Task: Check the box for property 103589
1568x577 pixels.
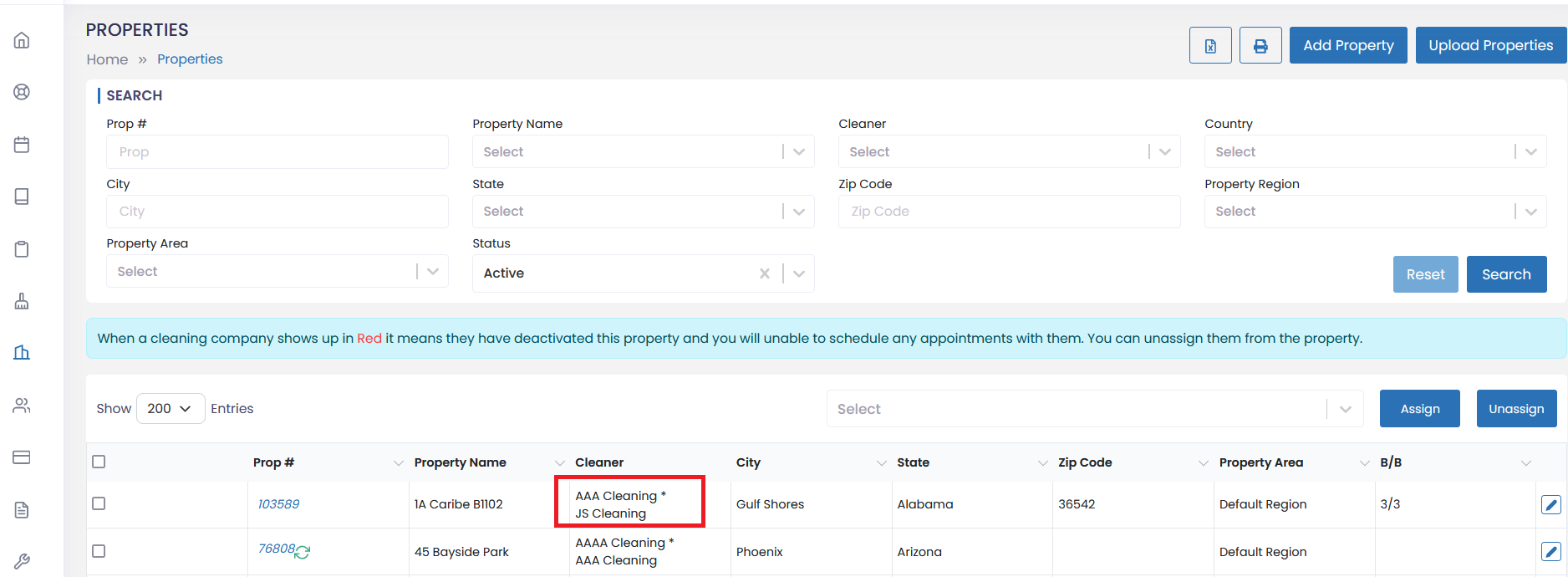Action: tap(99, 503)
